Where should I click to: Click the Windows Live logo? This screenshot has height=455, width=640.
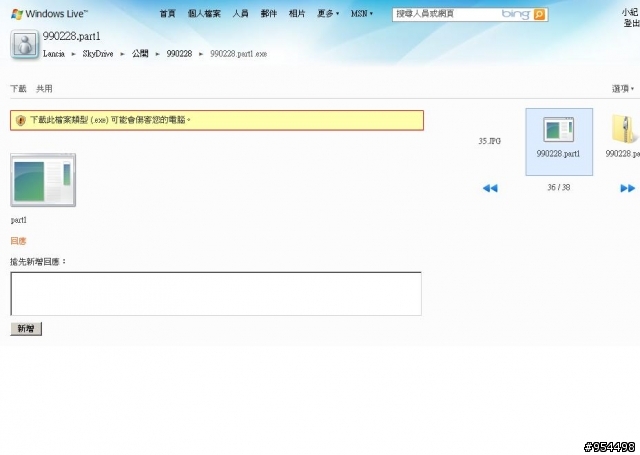coord(49,13)
